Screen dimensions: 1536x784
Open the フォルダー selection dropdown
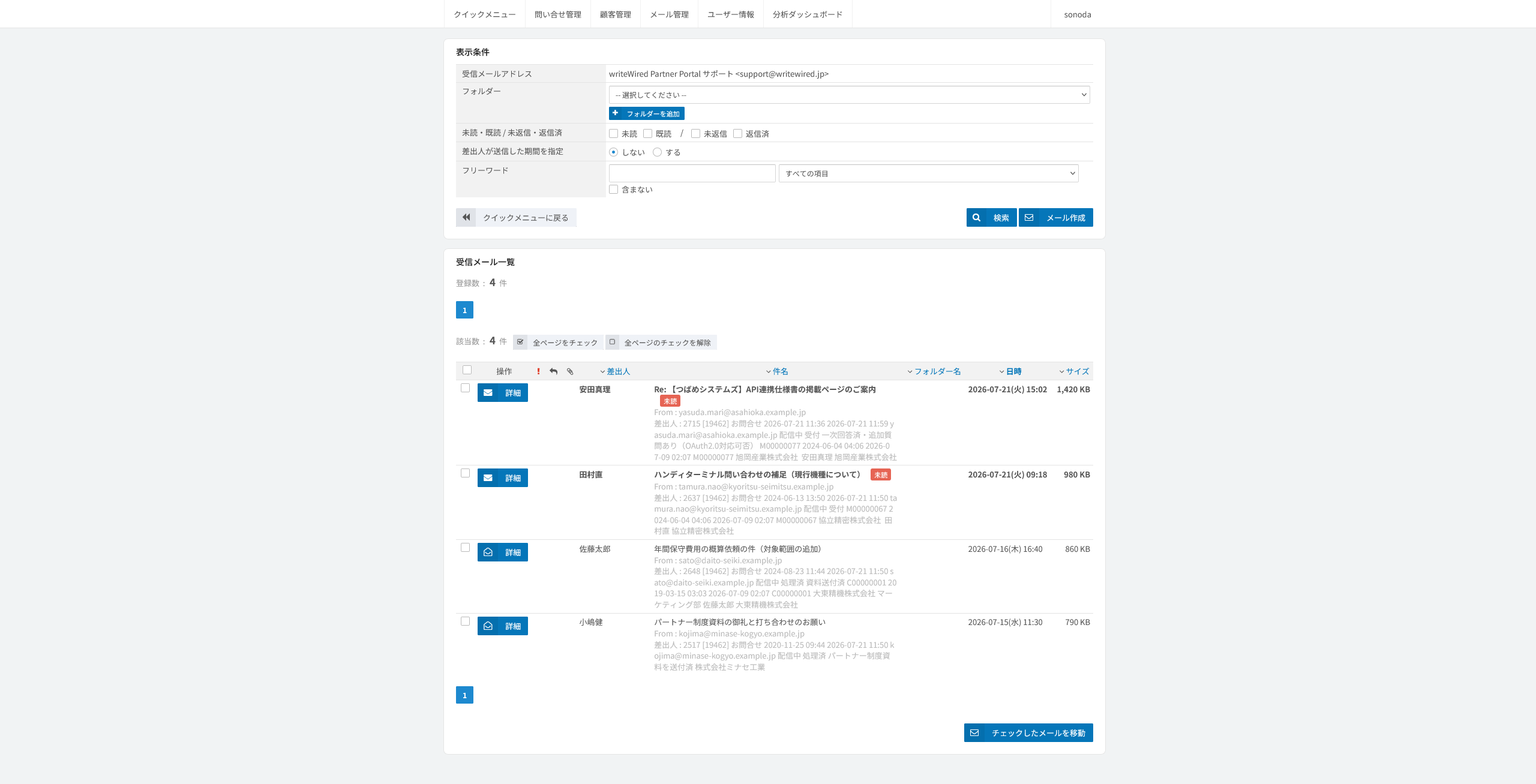click(x=849, y=95)
